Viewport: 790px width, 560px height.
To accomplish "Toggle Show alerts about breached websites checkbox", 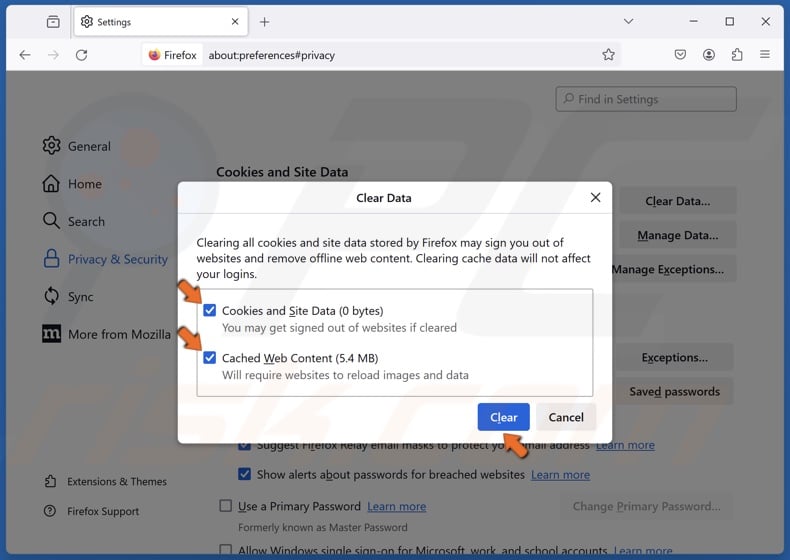I will click(244, 474).
